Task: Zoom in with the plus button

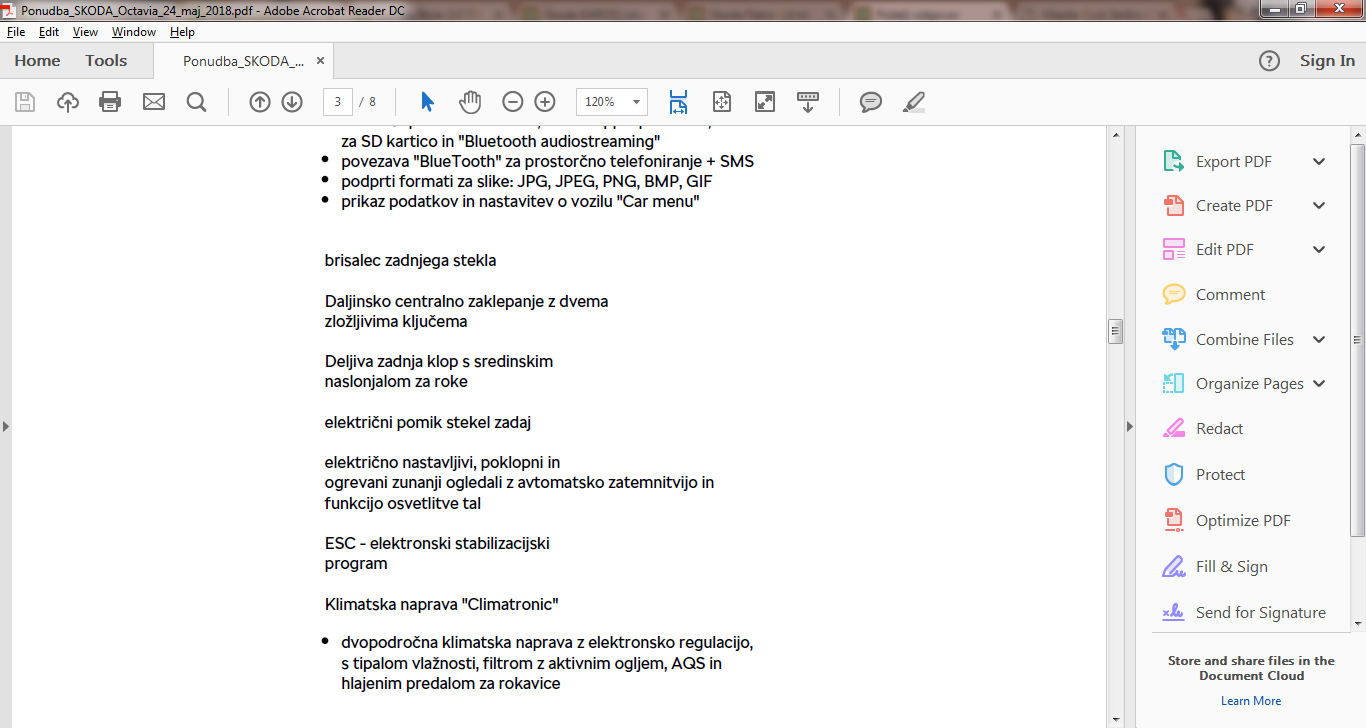Action: pyautogui.click(x=545, y=101)
